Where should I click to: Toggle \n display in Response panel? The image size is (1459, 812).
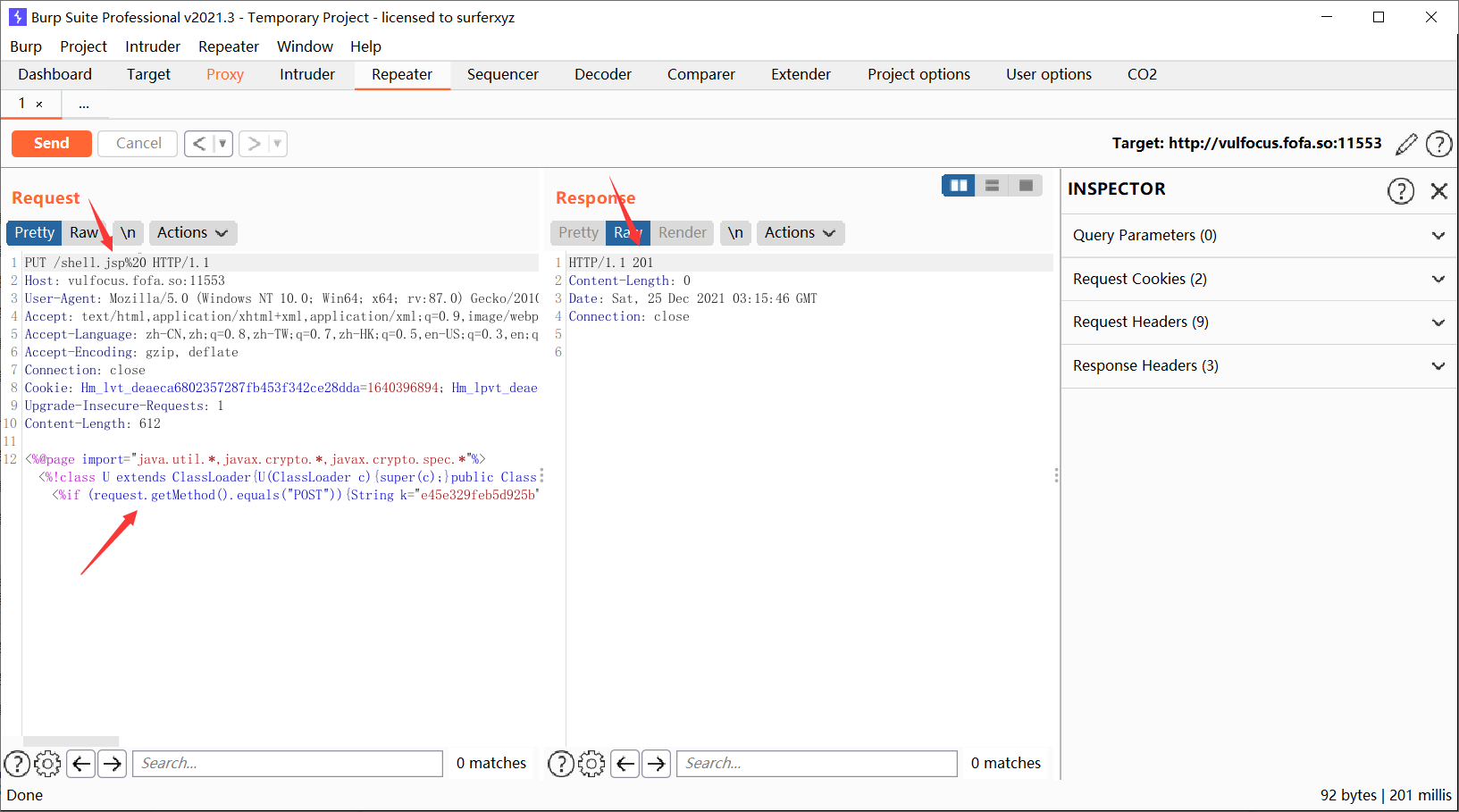(735, 232)
